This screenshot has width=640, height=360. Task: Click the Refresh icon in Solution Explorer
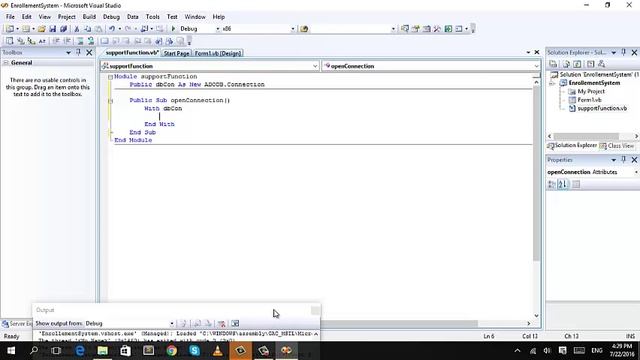577,64
